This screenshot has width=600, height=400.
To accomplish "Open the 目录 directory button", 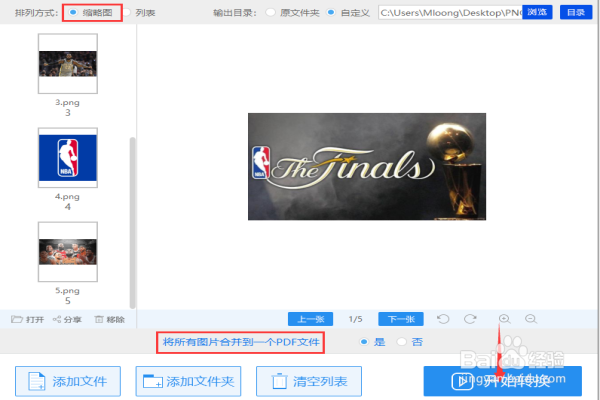I will click(576, 12).
